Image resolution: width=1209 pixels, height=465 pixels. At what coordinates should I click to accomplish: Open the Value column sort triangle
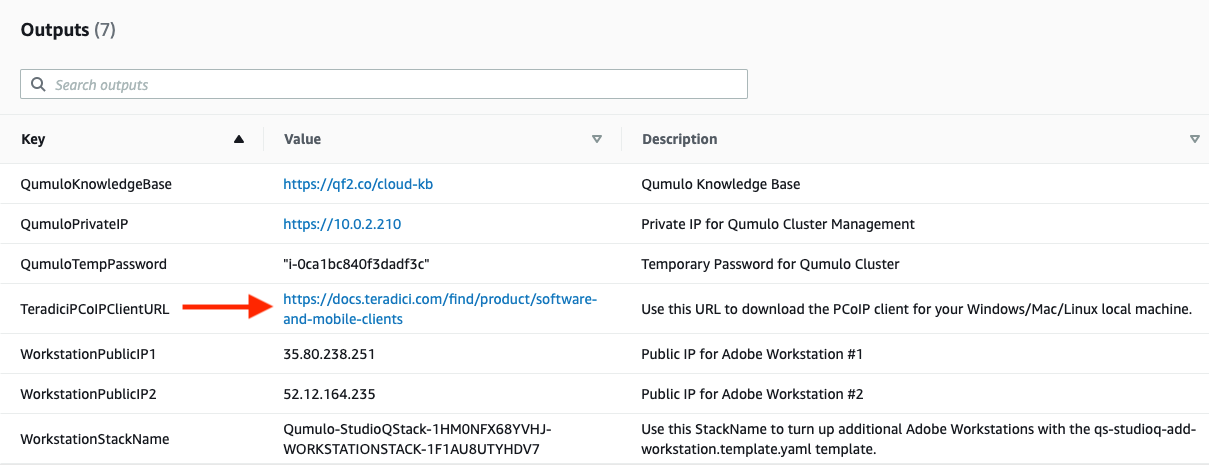597,140
